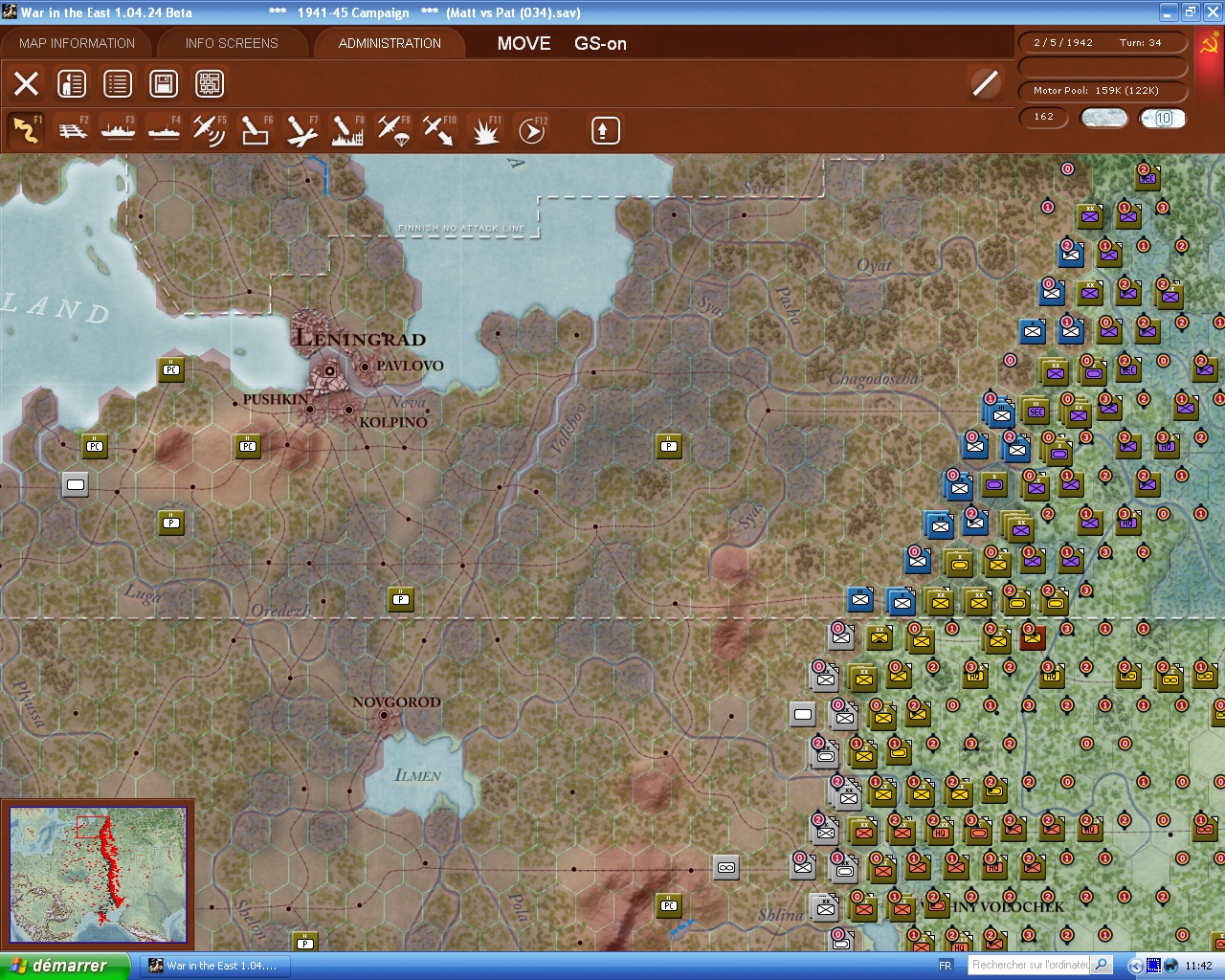The width and height of the screenshot is (1225, 980).
Task: Select the PC counter beside Pola river
Action: 669,905
